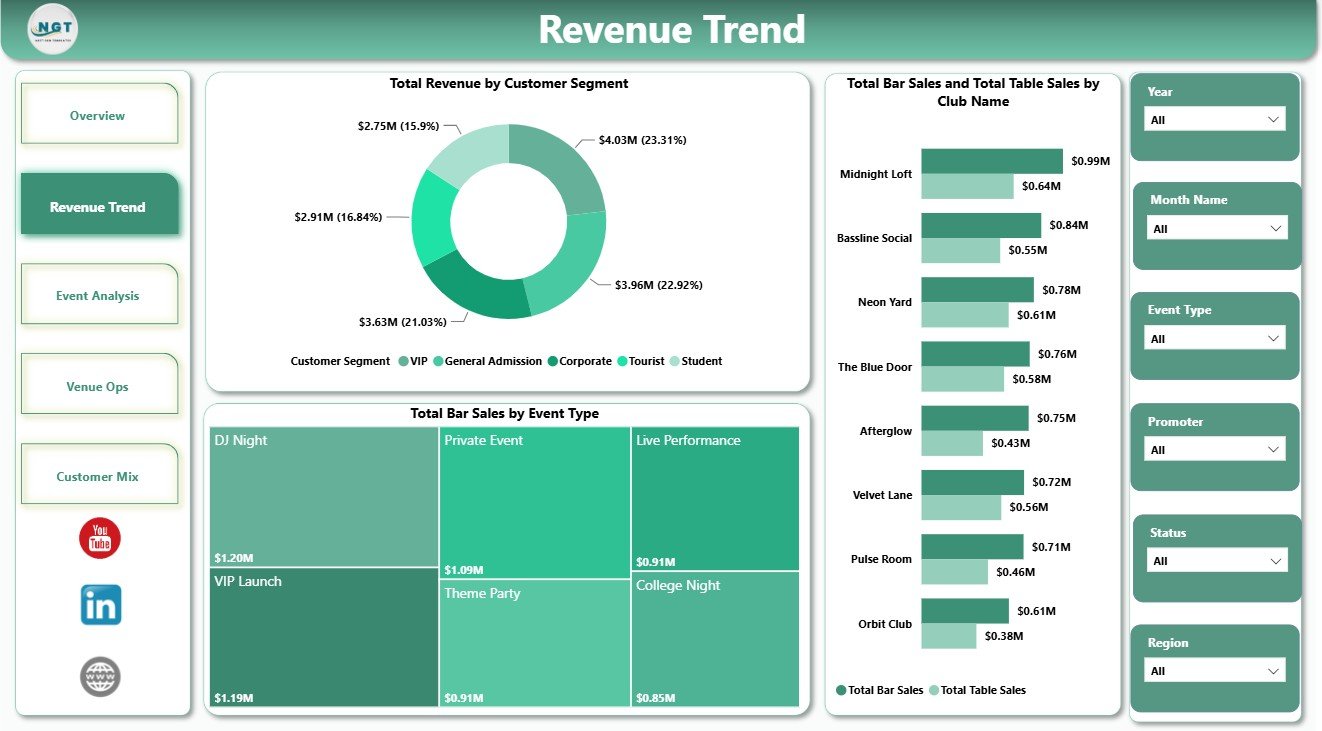The image size is (1322, 731).
Task: Click Midnight Loft table sales bar $0.64M
Action: pyautogui.click(x=967, y=186)
